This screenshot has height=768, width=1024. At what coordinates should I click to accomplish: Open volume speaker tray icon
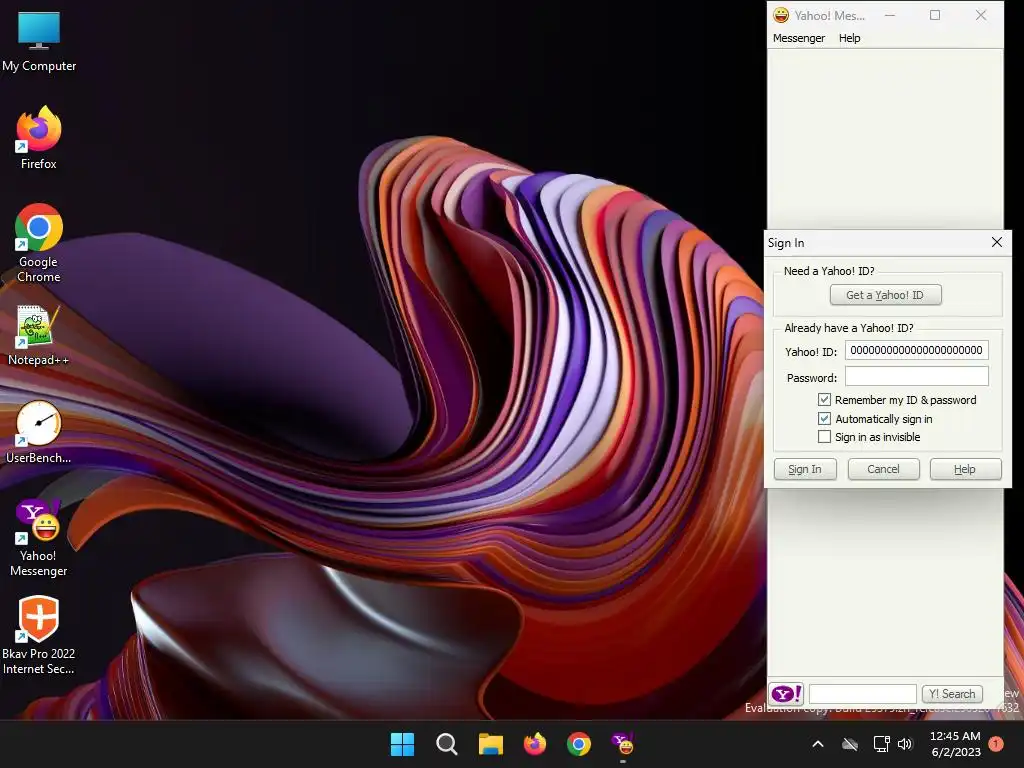pyautogui.click(x=905, y=744)
